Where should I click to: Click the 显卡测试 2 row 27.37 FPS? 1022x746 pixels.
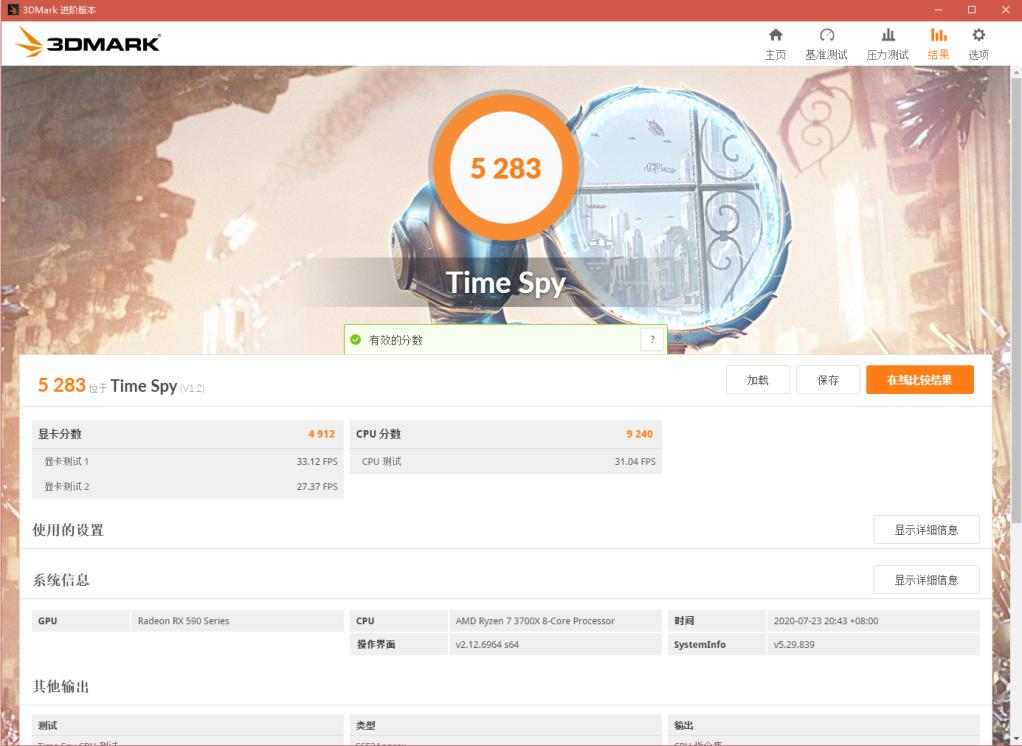(x=188, y=487)
